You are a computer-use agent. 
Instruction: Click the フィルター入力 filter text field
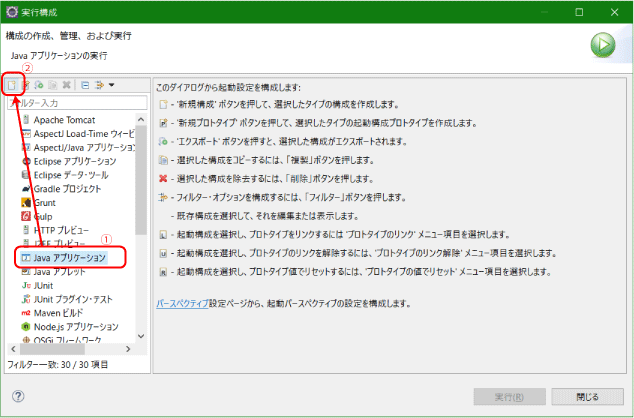77,103
